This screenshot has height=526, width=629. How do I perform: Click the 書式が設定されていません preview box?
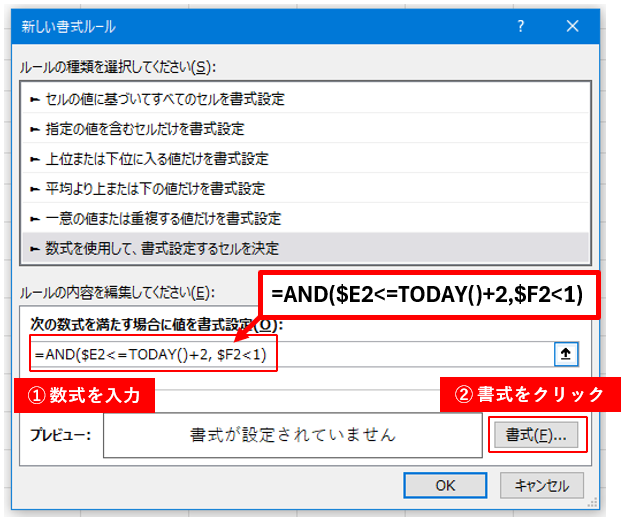(x=292, y=435)
